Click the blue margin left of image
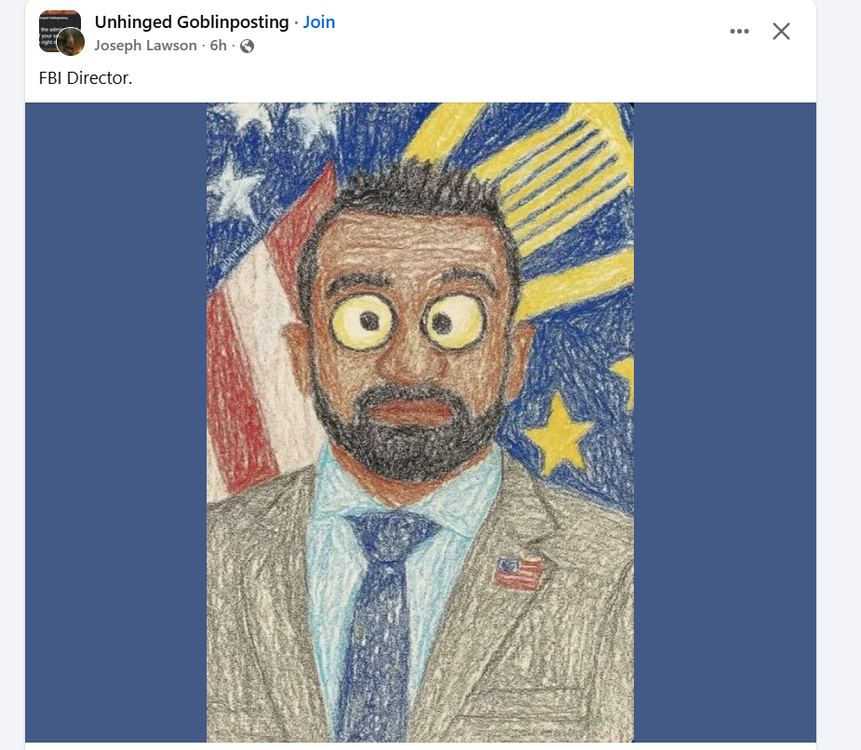 116,422
